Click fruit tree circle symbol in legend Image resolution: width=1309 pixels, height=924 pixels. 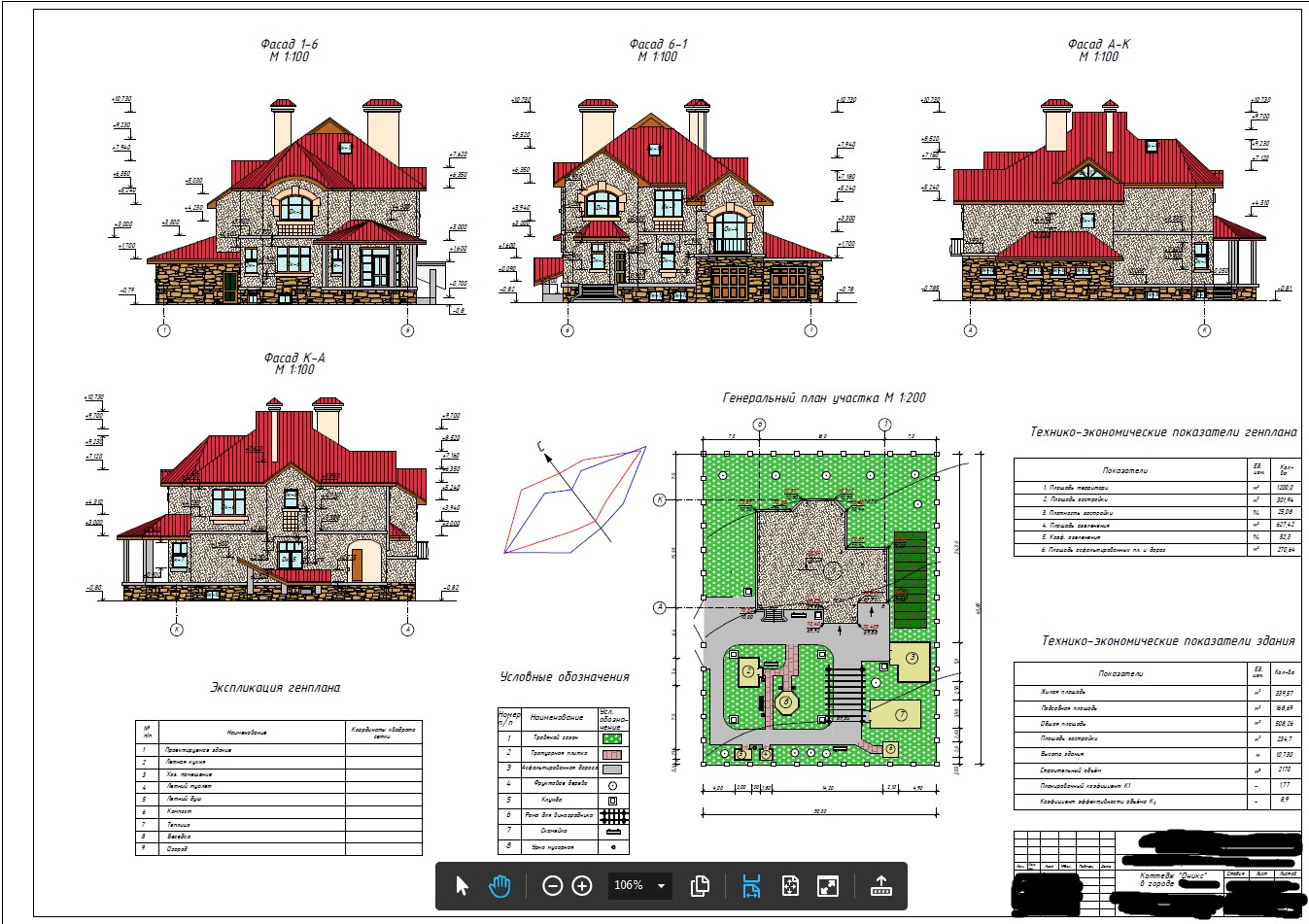[612, 784]
